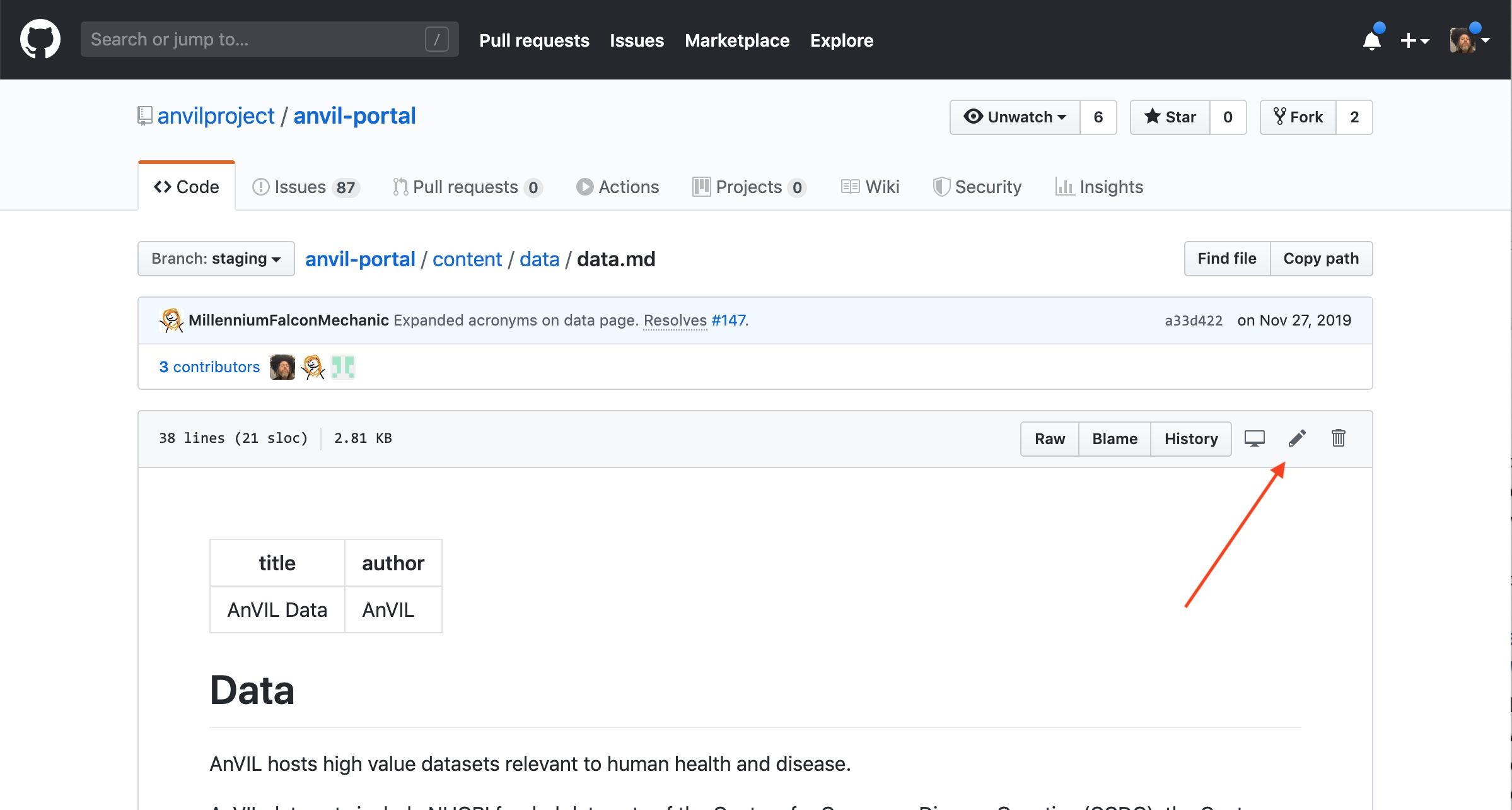Go to Marketplace
Viewport: 1512px width, 810px height.
(x=737, y=40)
